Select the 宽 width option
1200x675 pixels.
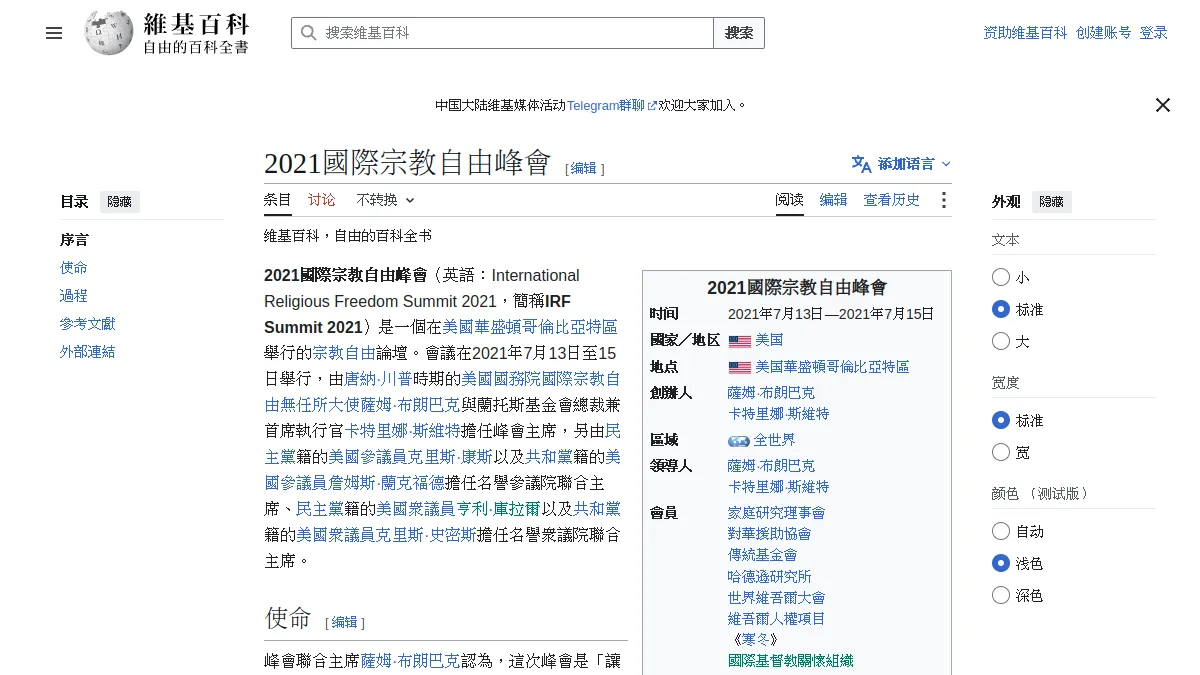(x=1001, y=452)
